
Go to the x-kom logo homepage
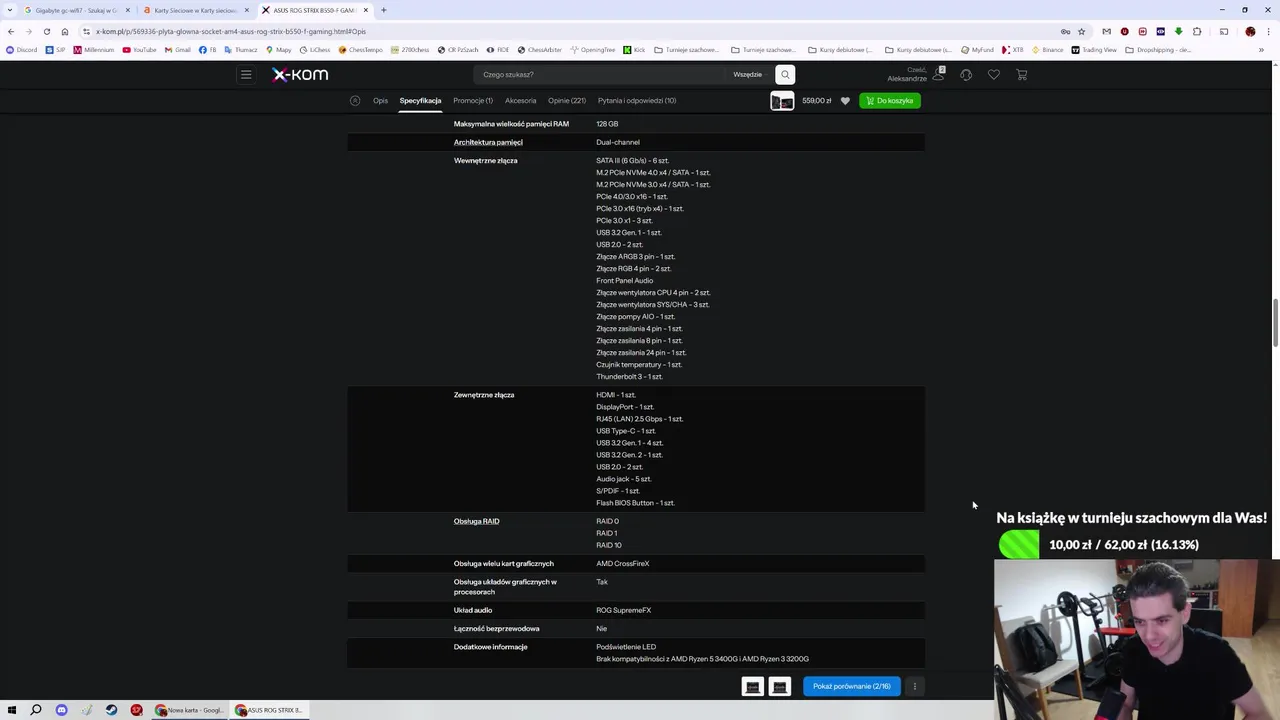coord(300,74)
